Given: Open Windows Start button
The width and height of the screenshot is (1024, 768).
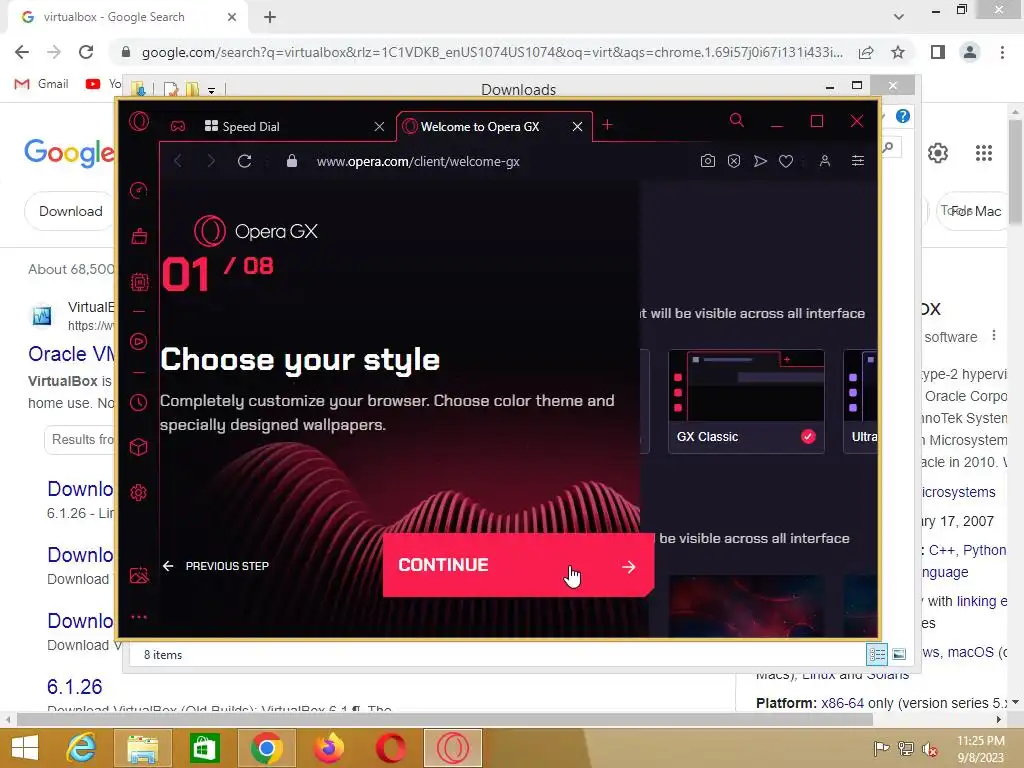Looking at the screenshot, I should click(x=25, y=748).
